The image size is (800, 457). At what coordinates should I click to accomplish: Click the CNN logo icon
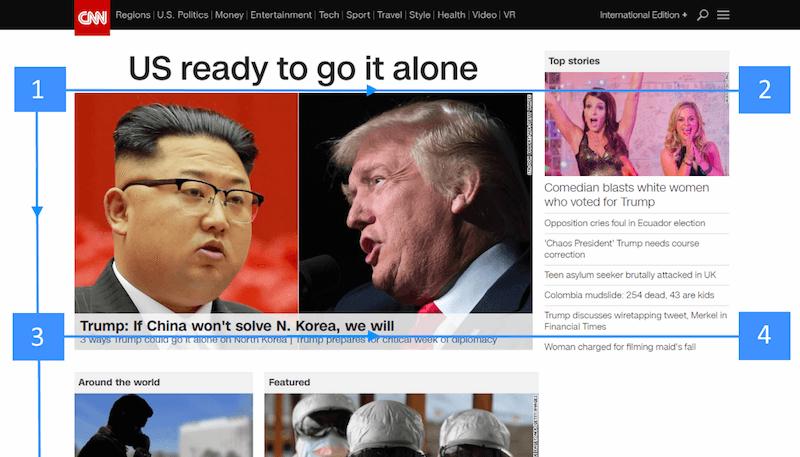click(x=92, y=16)
